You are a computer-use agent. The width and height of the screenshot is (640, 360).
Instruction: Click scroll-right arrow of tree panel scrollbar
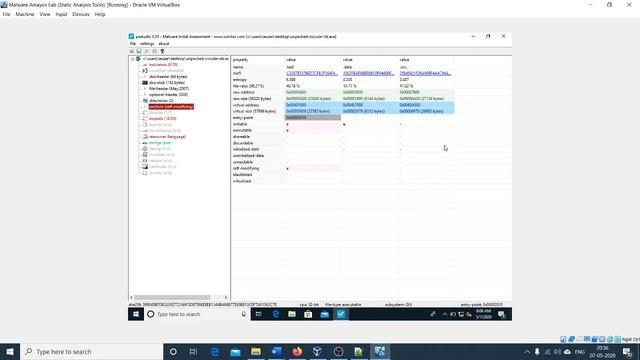[x=226, y=298]
